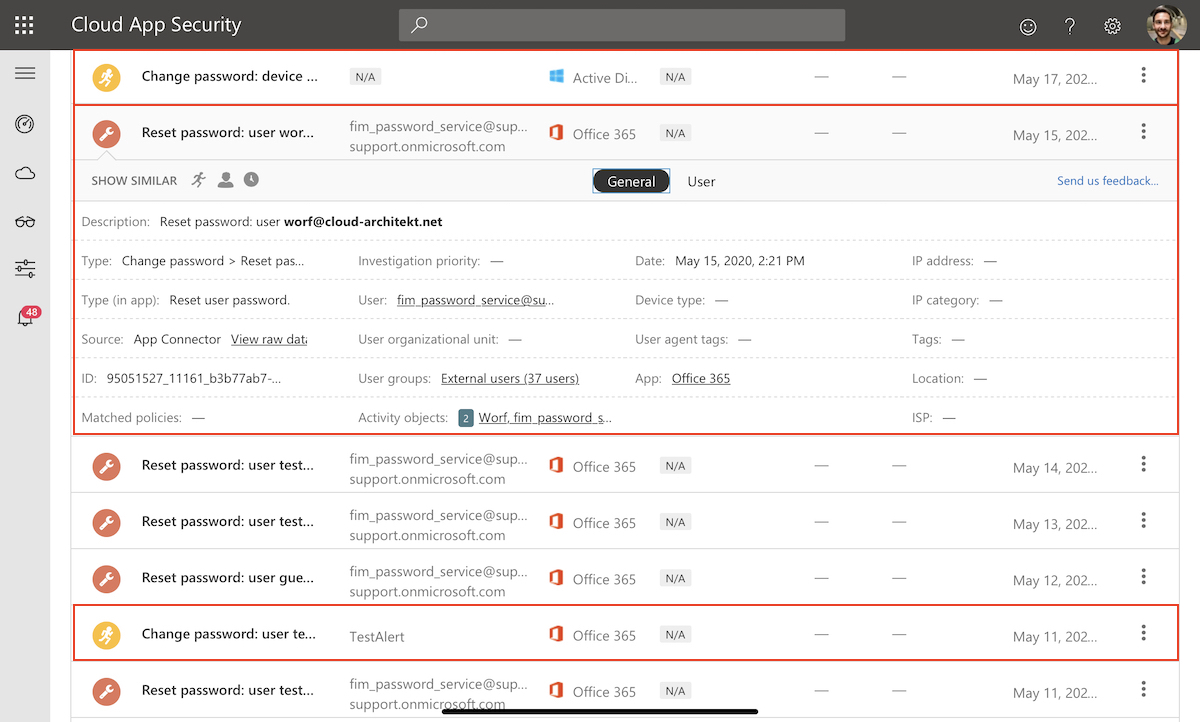The height and width of the screenshot is (722, 1200).
Task: Click the ID value '95051527_11161_b3b77ab7-...'
Action: tap(194, 378)
